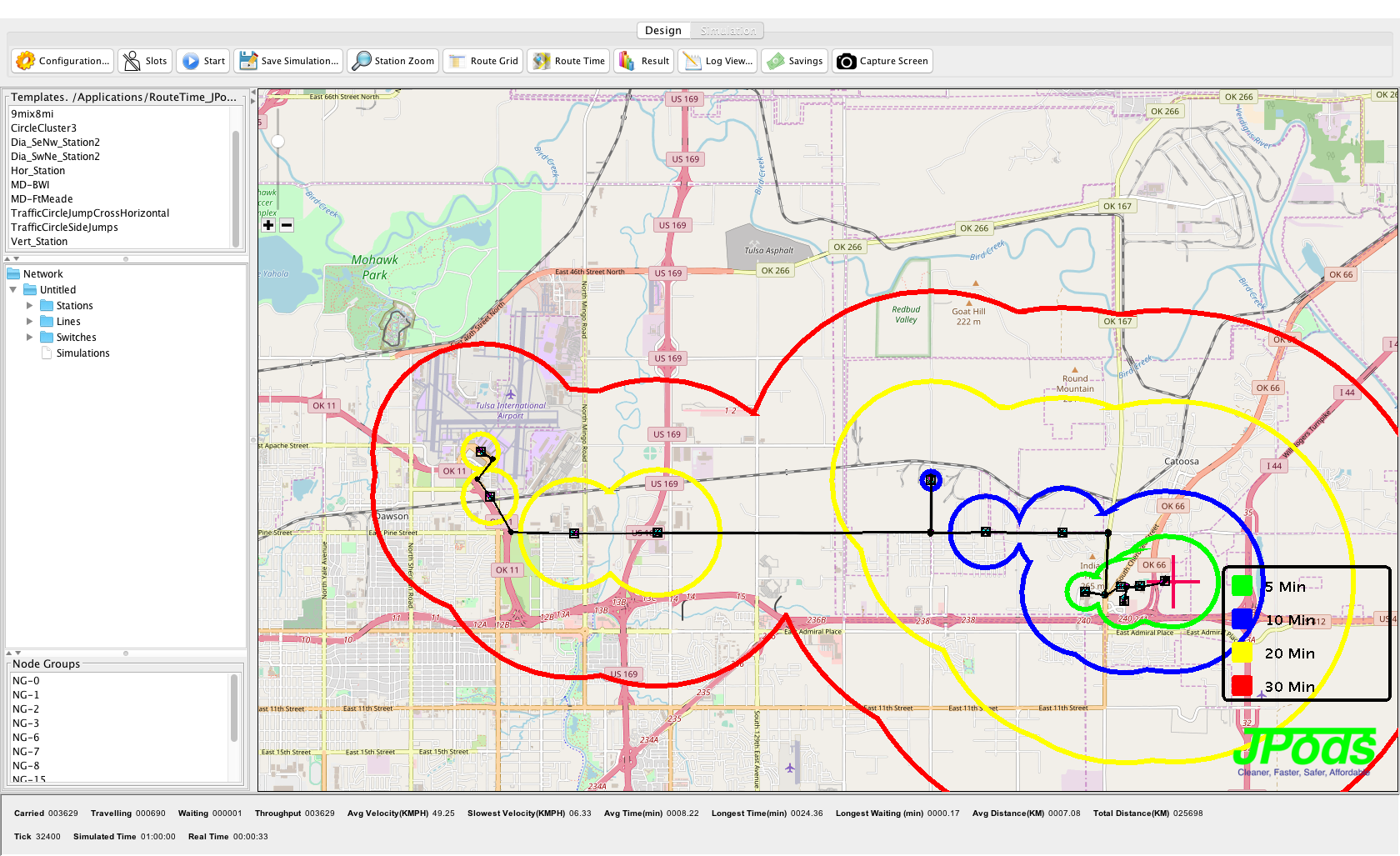
Task: Activate the Station Zoom magnifier
Action: pos(362,61)
